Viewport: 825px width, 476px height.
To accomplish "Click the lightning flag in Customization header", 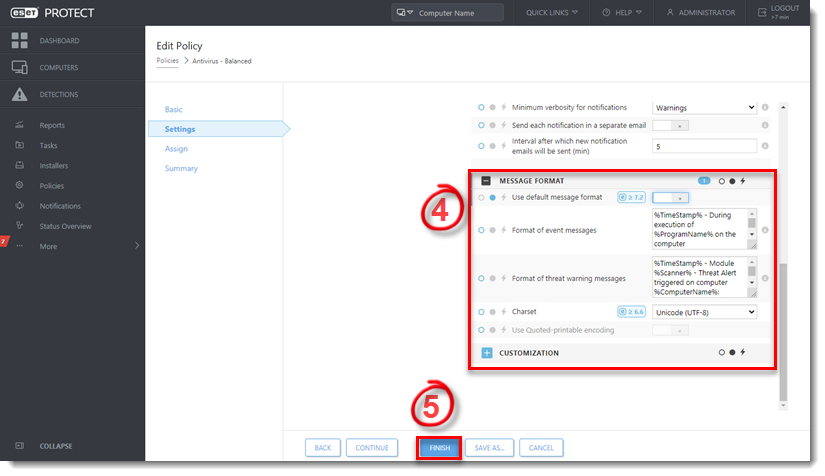I will 743,352.
